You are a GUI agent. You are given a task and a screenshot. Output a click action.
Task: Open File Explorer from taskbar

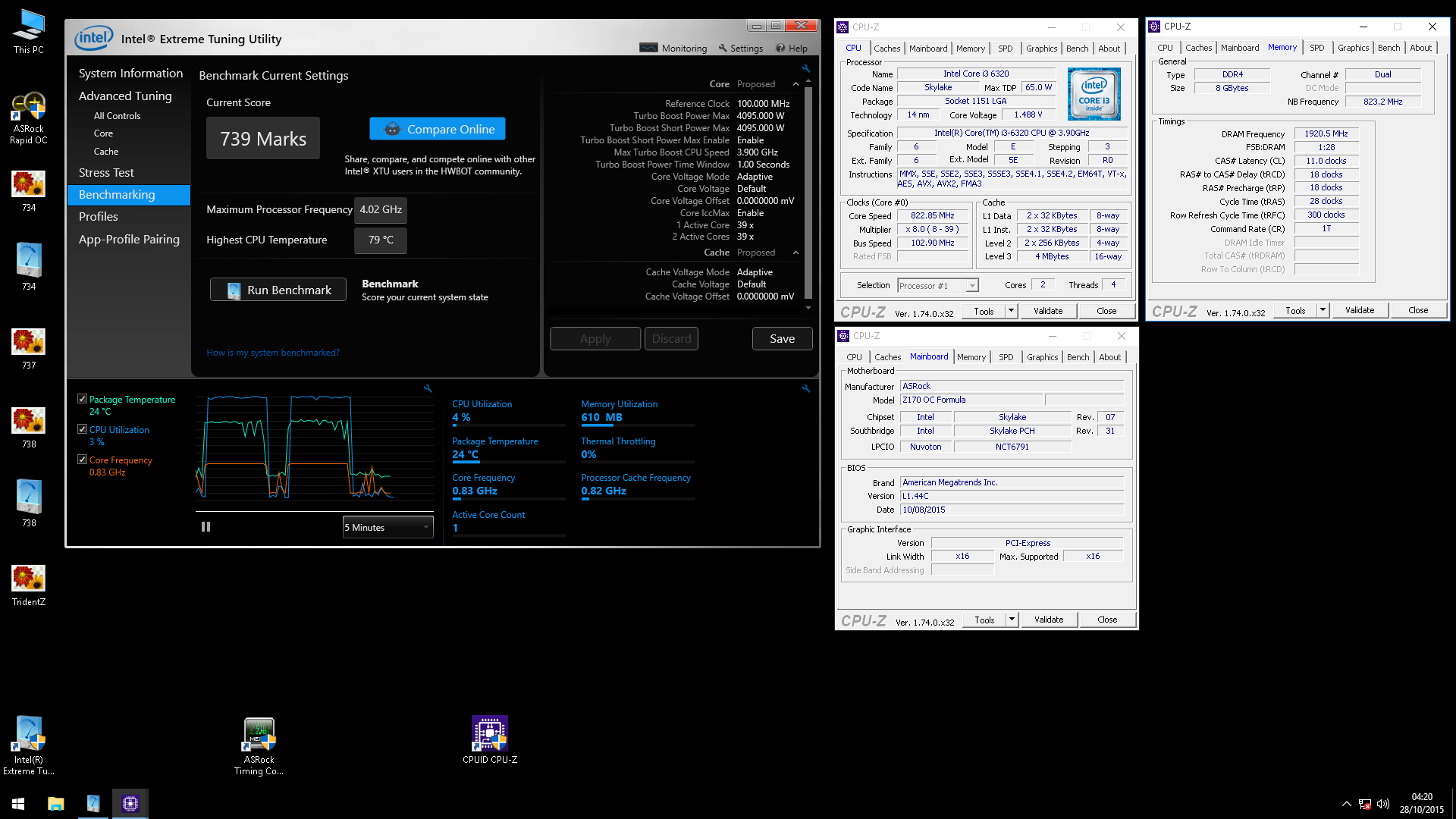pyautogui.click(x=55, y=804)
